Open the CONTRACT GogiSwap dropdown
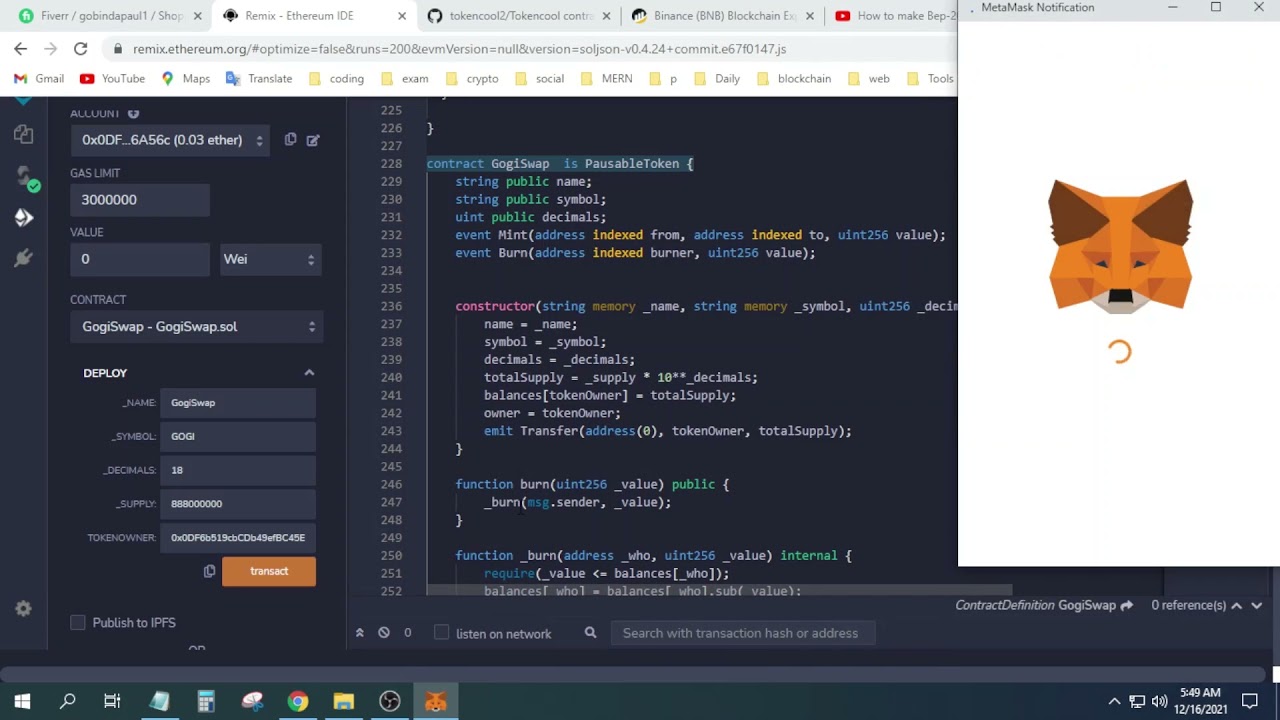This screenshot has width=1280, height=720. pyautogui.click(x=196, y=327)
